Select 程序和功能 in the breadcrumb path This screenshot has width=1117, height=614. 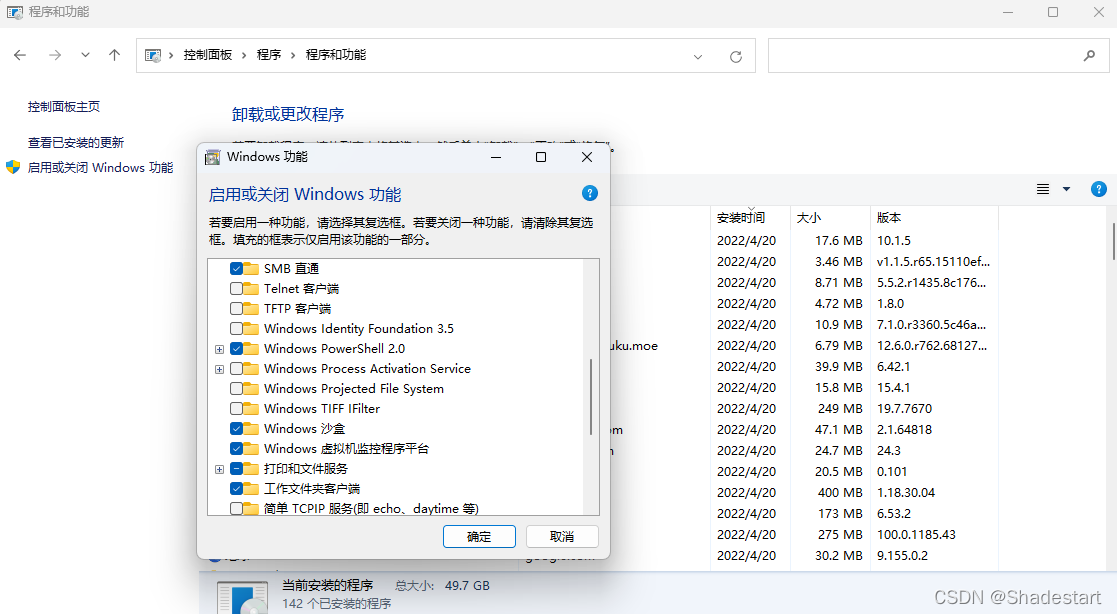point(336,55)
